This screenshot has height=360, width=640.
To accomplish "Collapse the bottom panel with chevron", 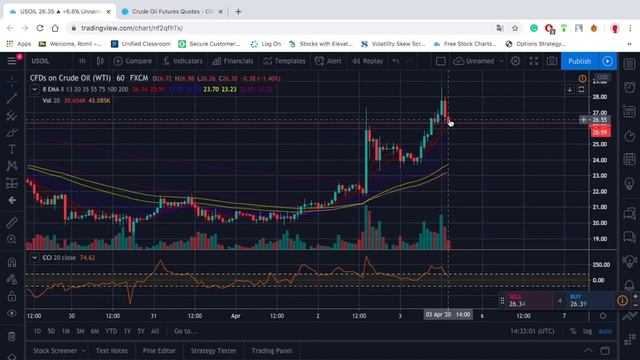I will (x=588, y=351).
